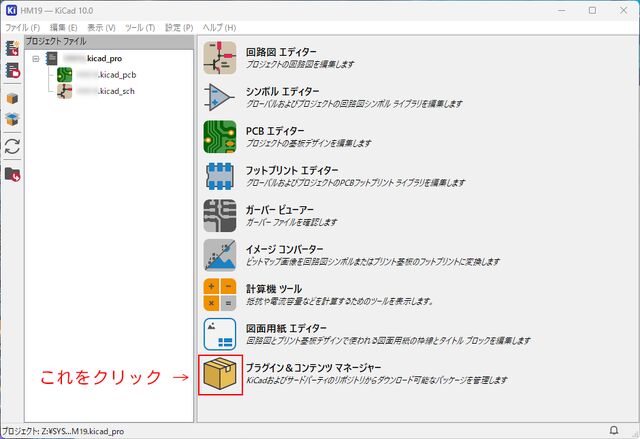
Task: Open the ファイル (F) menu
Action: tap(22, 27)
